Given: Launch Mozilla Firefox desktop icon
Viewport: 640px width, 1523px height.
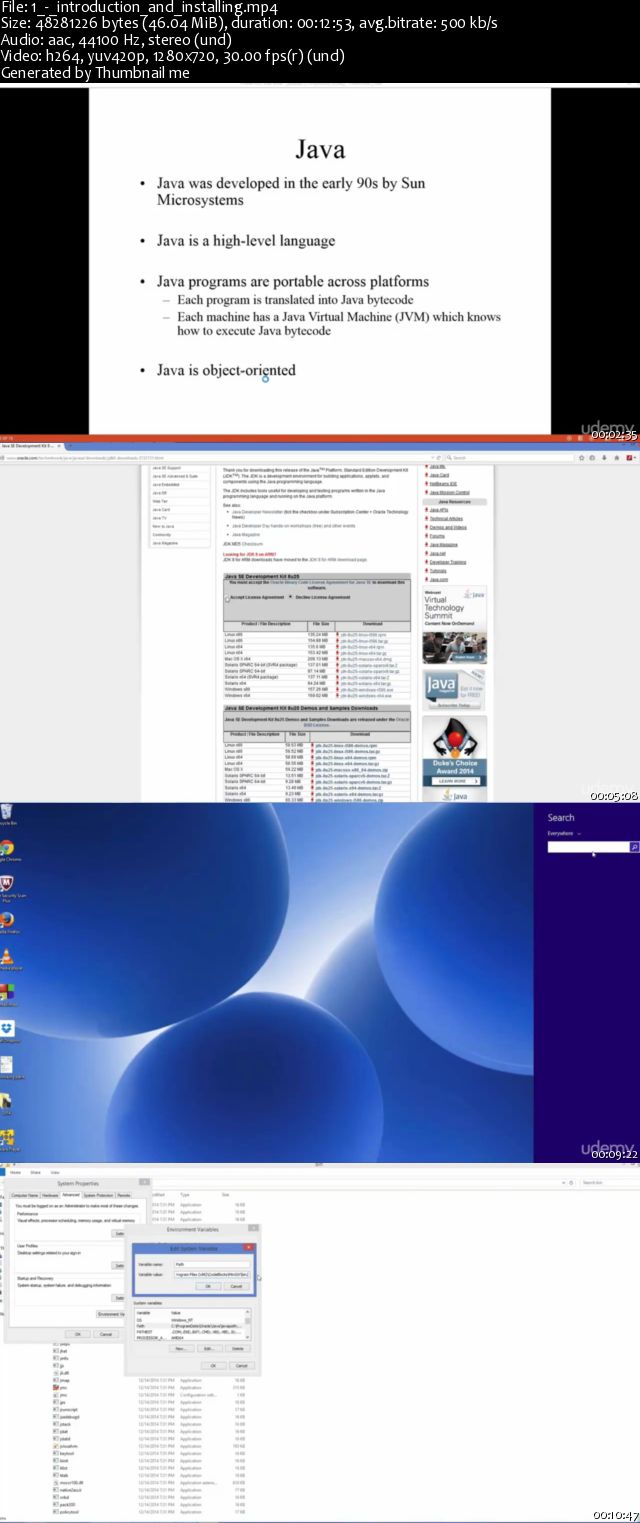Looking at the screenshot, I should [x=6, y=923].
